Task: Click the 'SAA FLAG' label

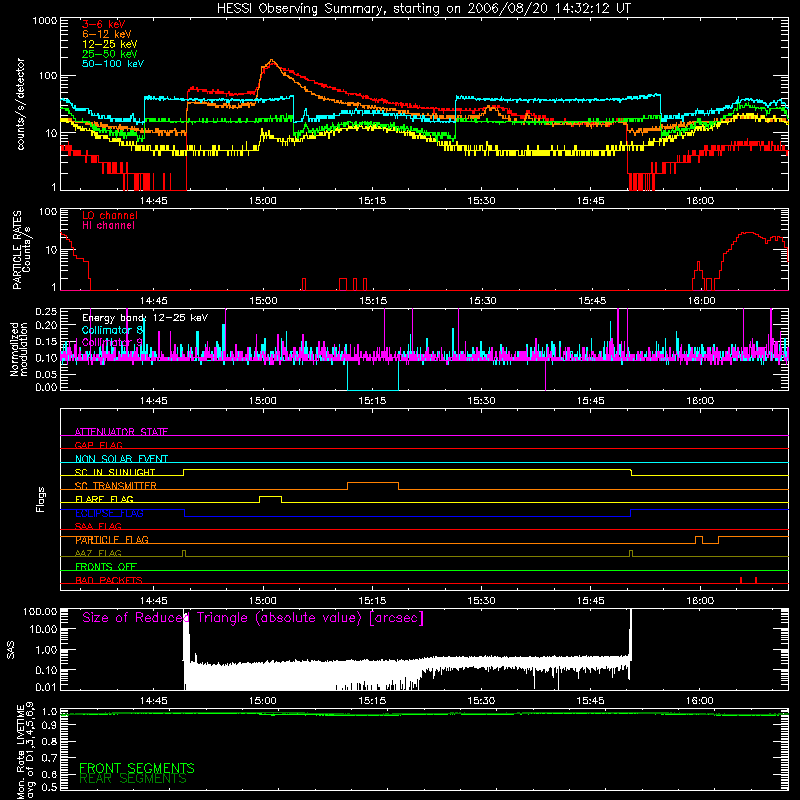Action: [x=98, y=526]
